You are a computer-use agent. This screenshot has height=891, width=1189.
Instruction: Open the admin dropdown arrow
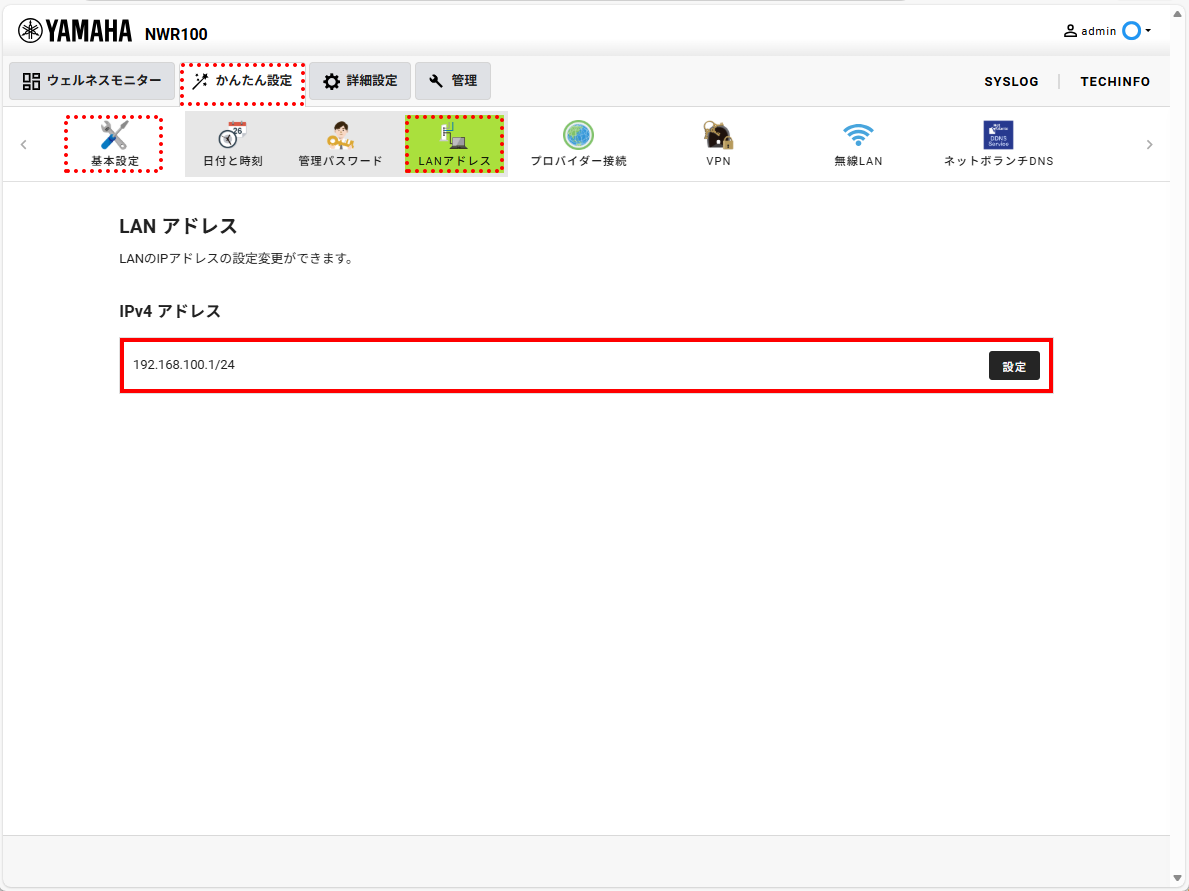(x=1148, y=31)
